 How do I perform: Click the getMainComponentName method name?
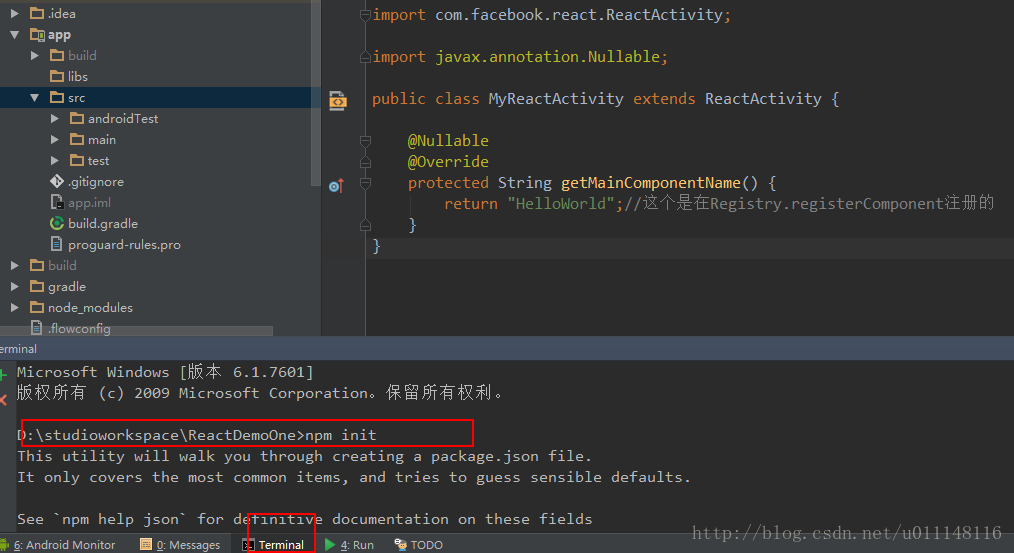tap(651, 183)
